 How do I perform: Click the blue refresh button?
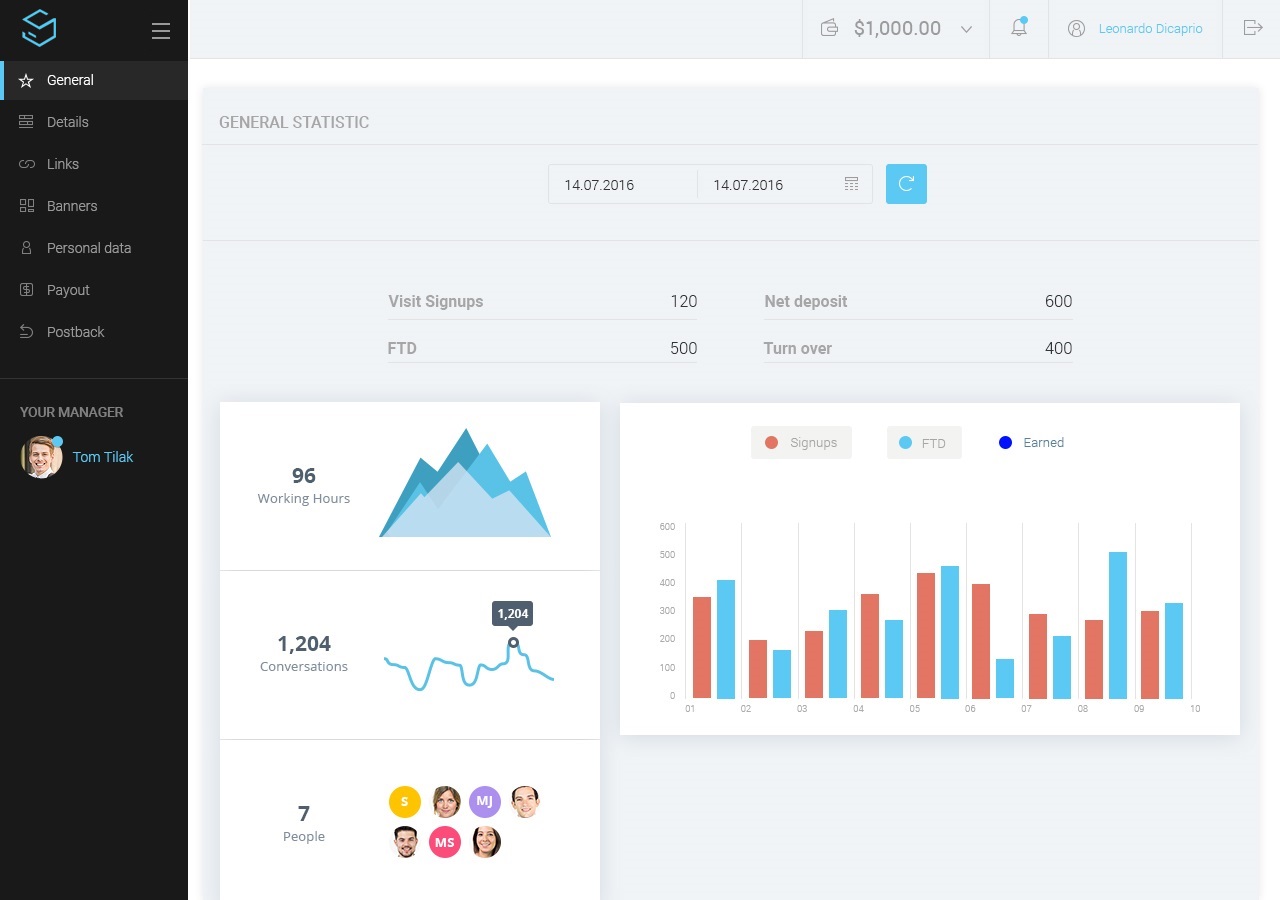[906, 184]
